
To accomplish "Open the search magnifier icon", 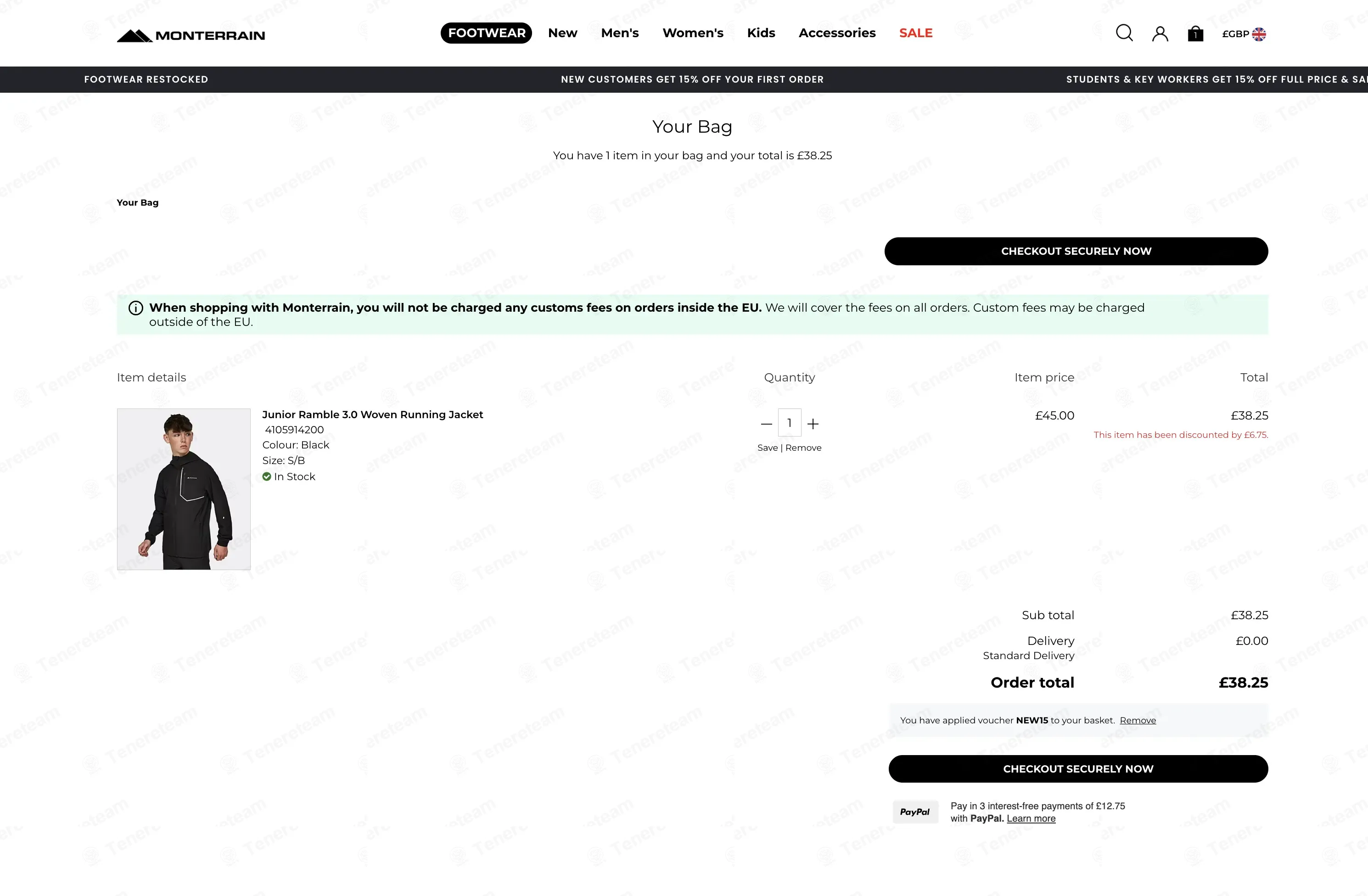I will 1124,33.
